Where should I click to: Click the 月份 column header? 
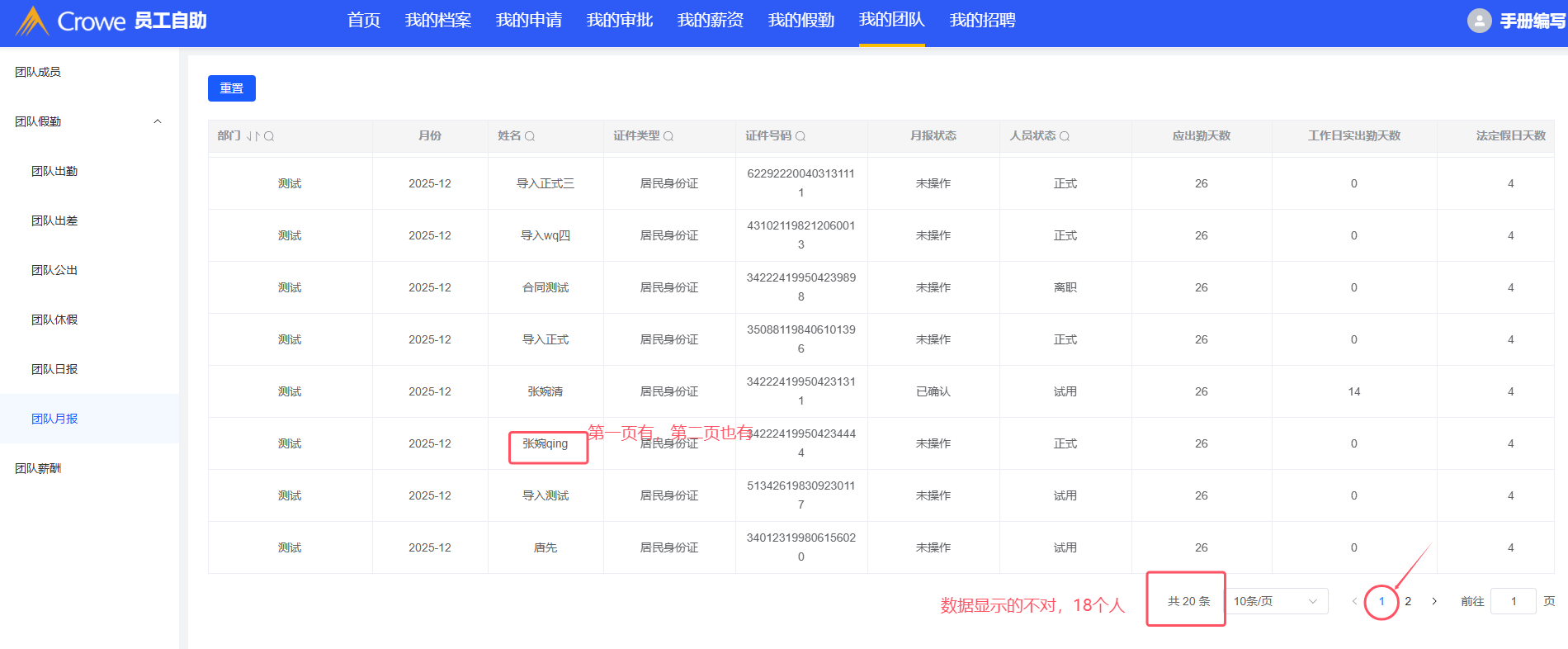(x=430, y=135)
